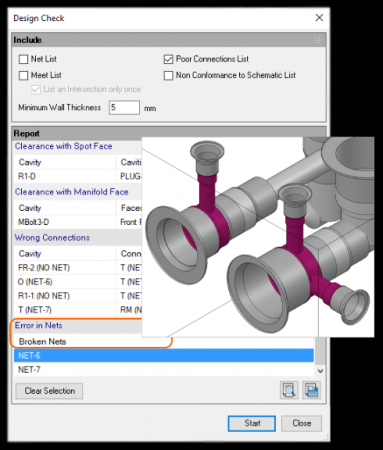The height and width of the screenshot is (450, 383).
Task: Click the Minimum Wall Thickness field
Action: pos(124,108)
